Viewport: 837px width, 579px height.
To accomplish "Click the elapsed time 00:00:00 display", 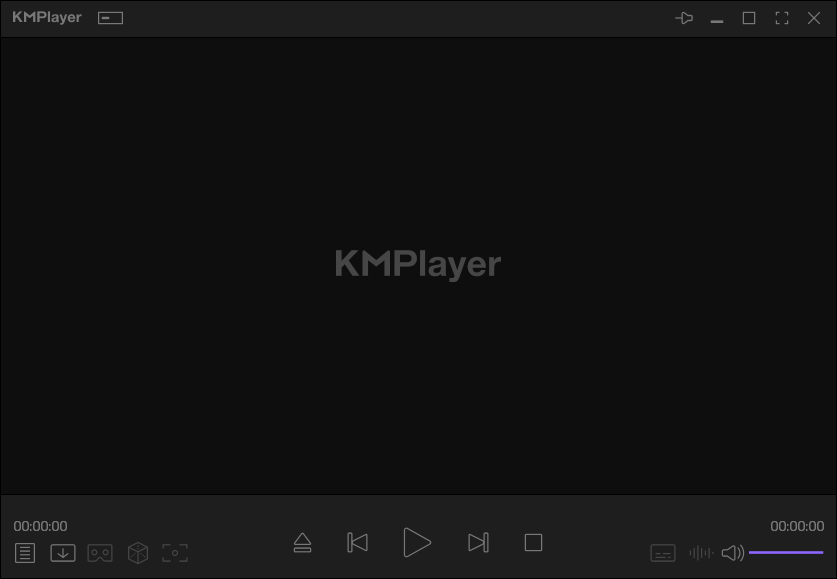I will pyautogui.click(x=41, y=526).
